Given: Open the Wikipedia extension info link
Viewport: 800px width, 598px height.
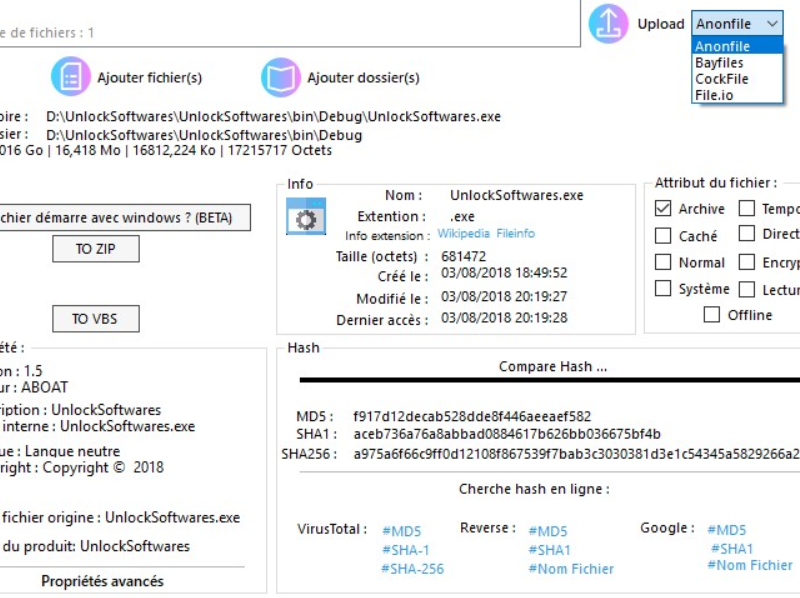Looking at the screenshot, I should click(x=463, y=234).
